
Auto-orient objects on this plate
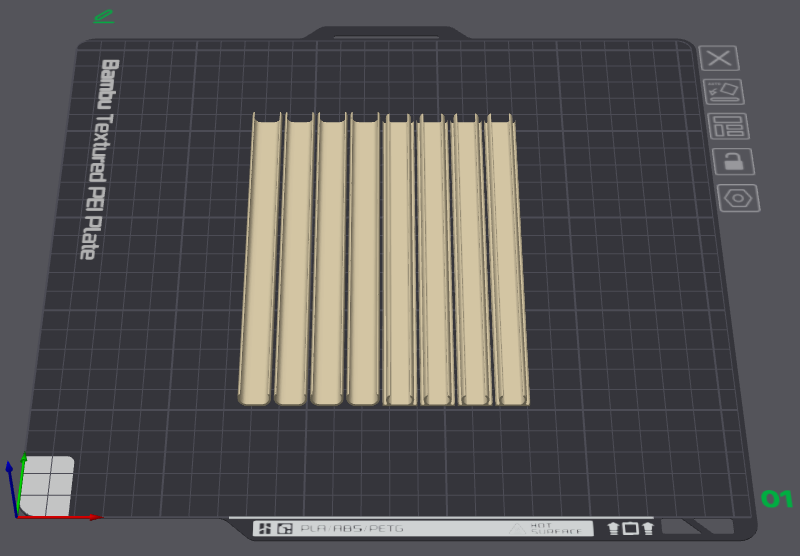coord(723,92)
